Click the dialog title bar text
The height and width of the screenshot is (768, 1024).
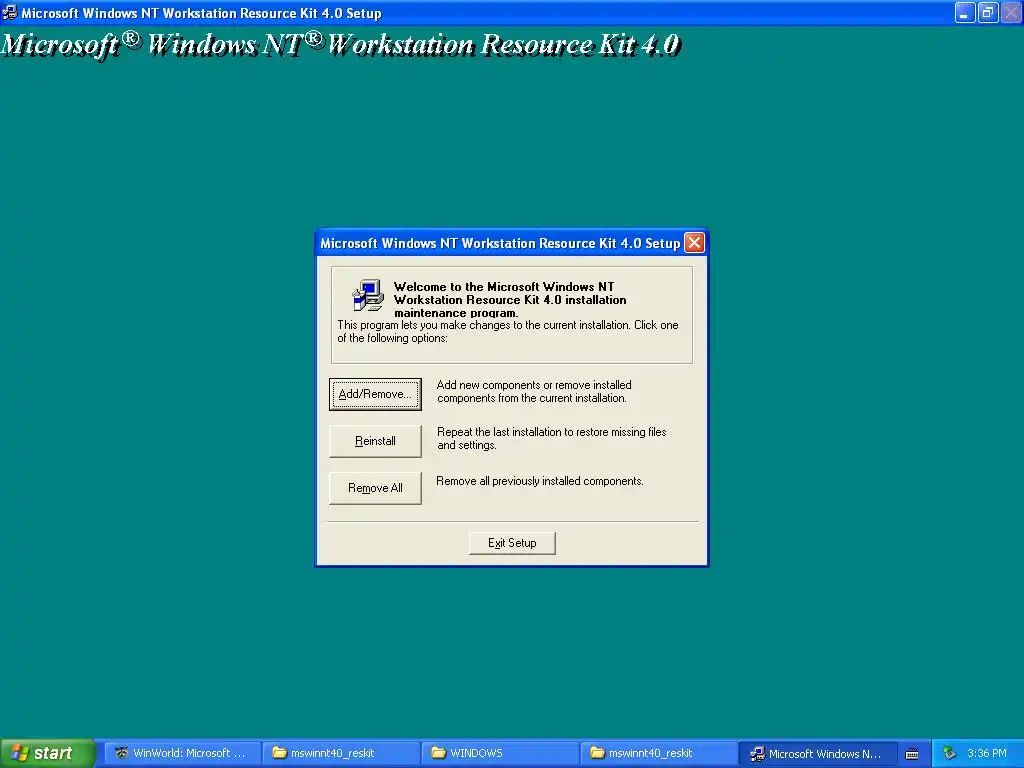[500, 243]
